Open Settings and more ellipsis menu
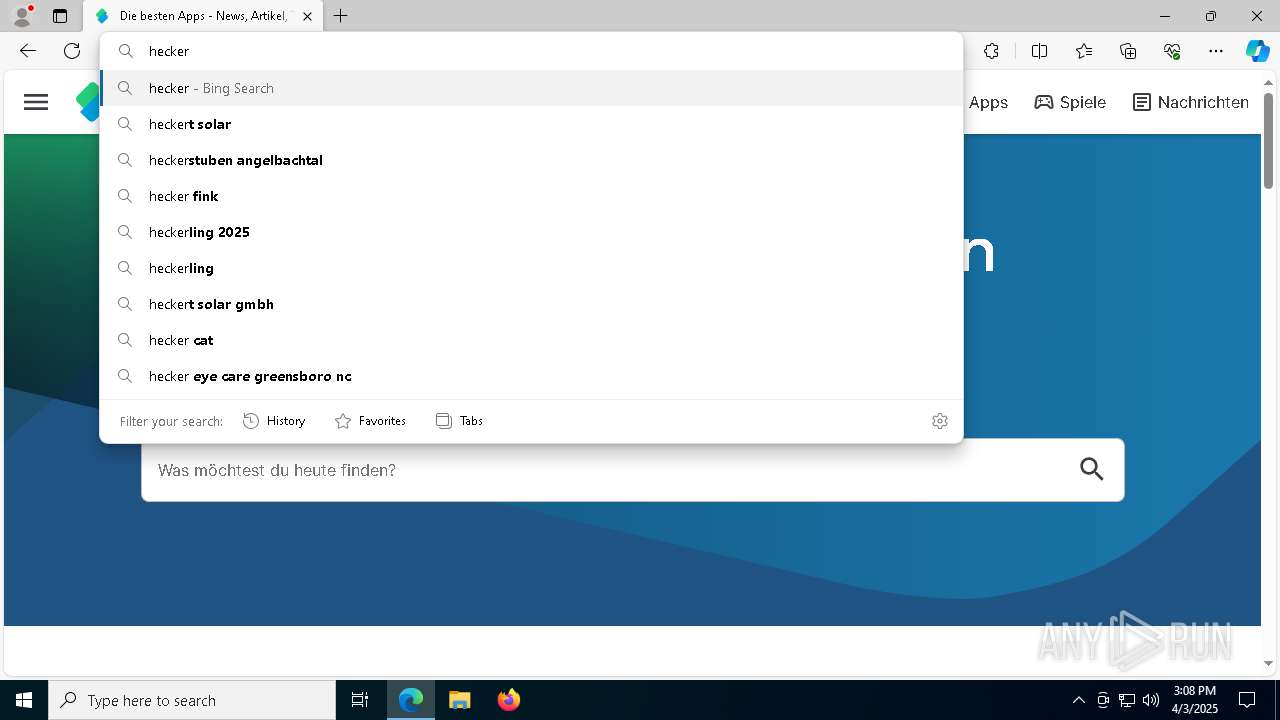This screenshot has height=720, width=1280. coord(1216,51)
